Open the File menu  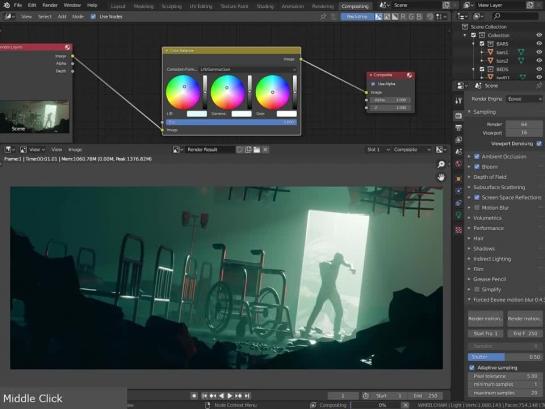18,5
